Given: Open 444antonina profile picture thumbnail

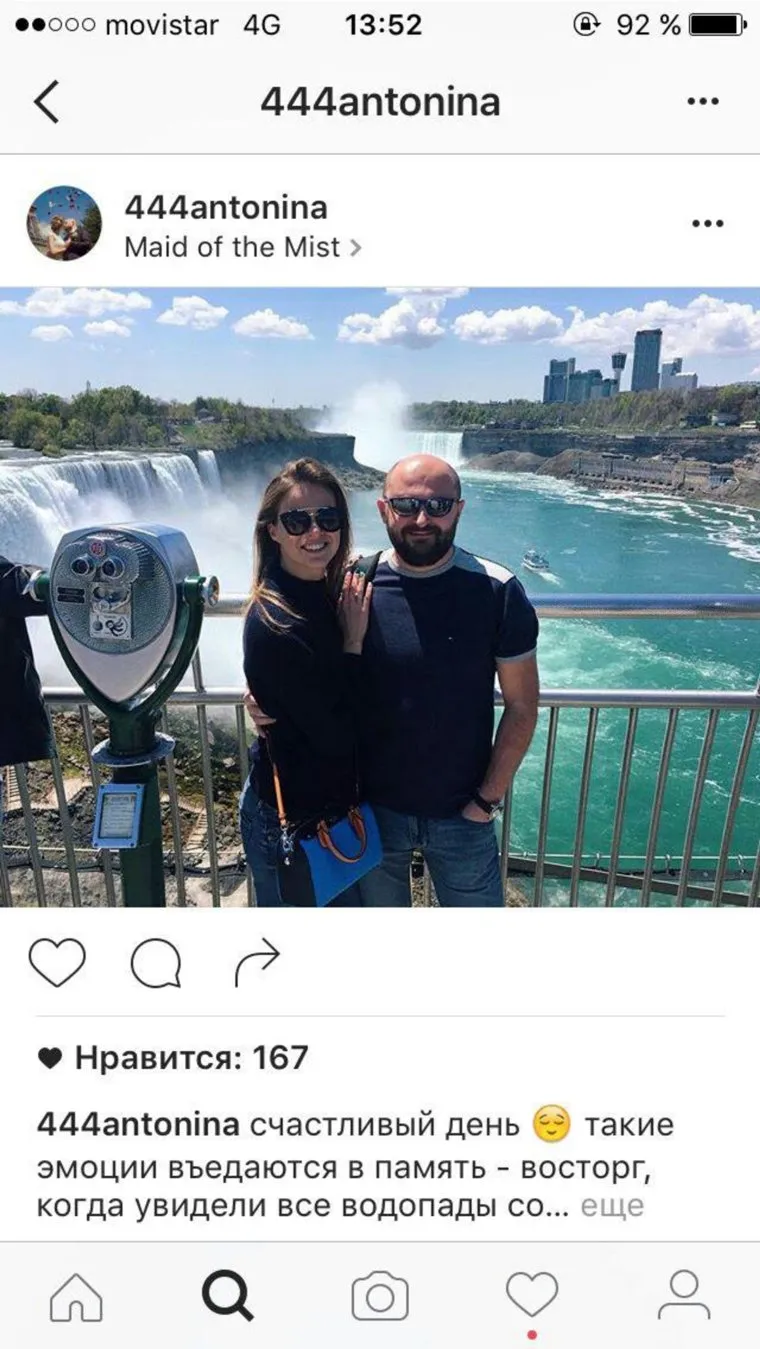Looking at the screenshot, I should (x=64, y=223).
